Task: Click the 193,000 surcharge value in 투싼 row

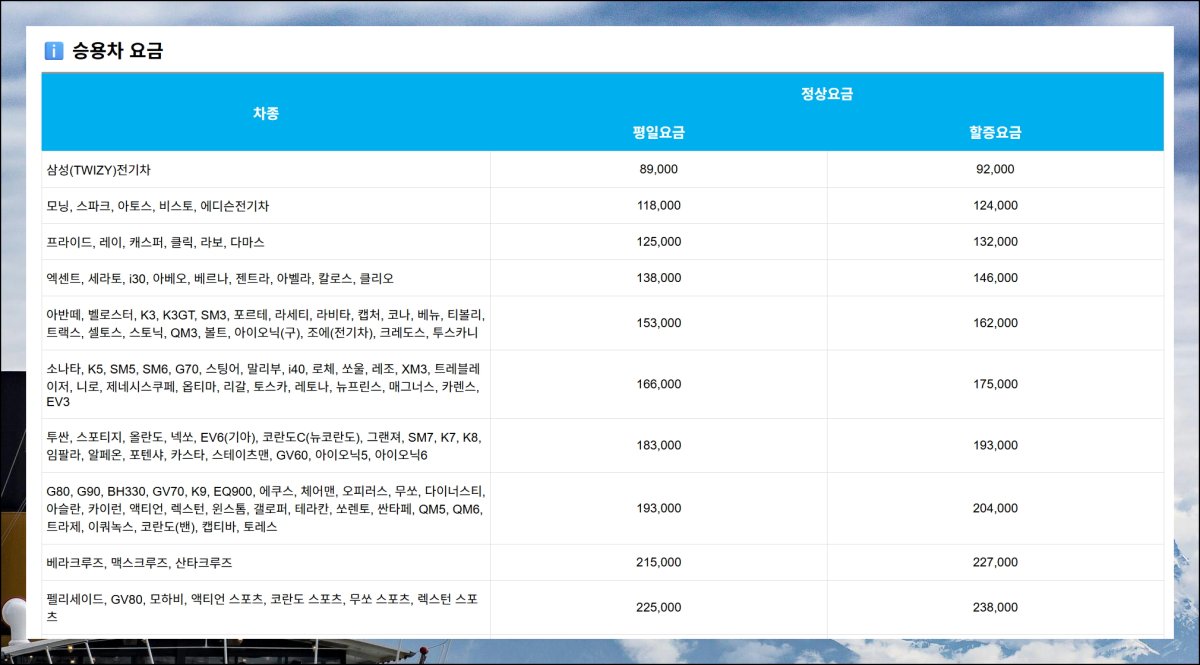Action: pos(995,446)
